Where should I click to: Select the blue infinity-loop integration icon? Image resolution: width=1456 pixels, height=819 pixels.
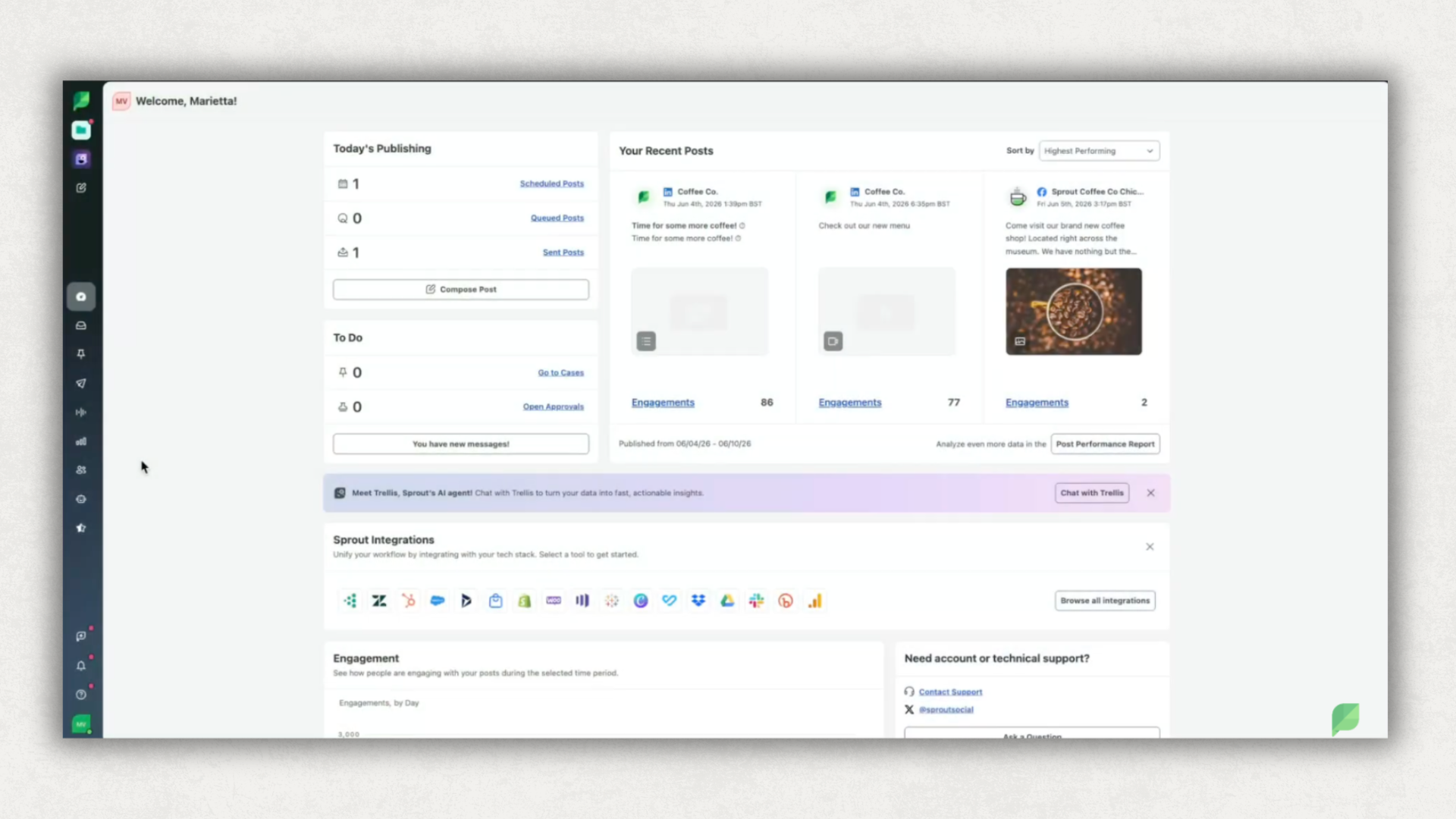click(x=669, y=601)
